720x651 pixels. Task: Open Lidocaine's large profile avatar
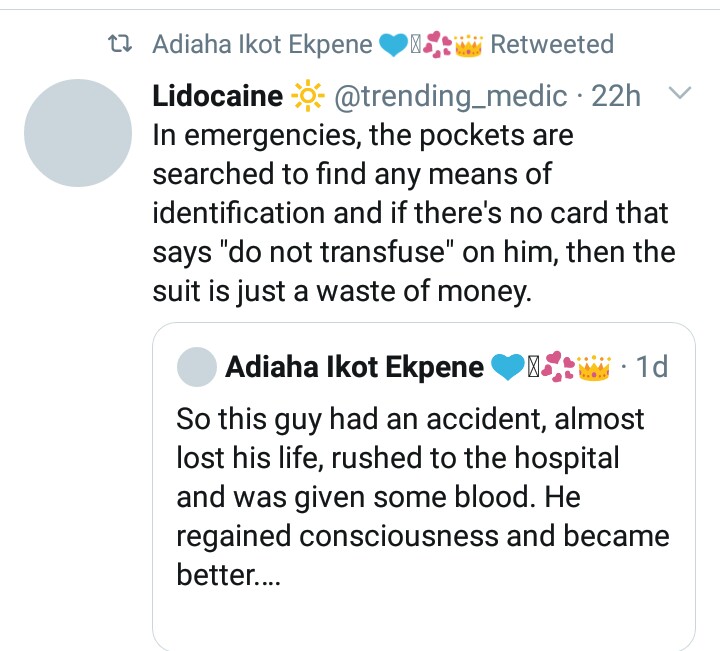click(x=78, y=133)
